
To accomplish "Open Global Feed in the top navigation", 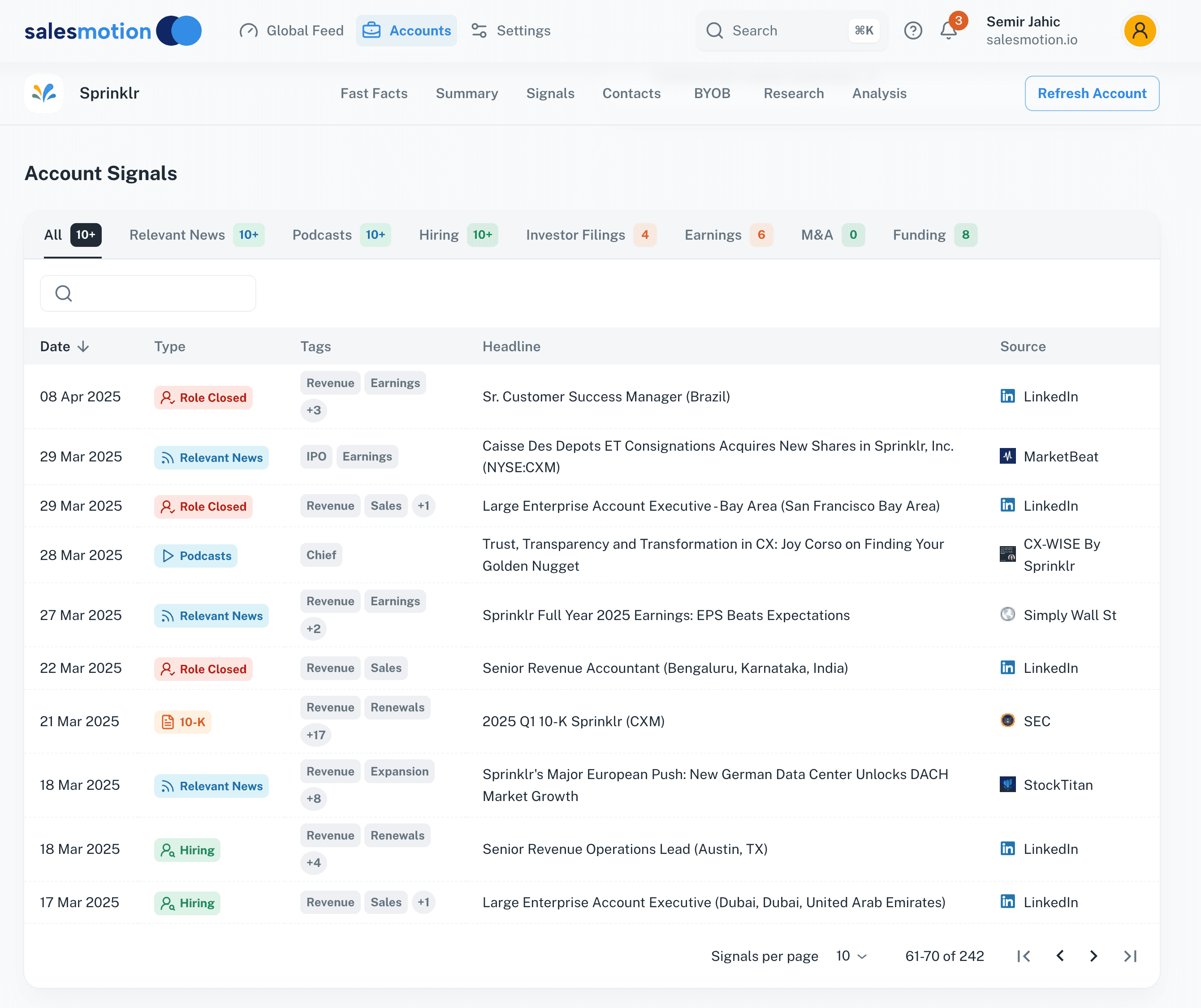I will coord(292,30).
